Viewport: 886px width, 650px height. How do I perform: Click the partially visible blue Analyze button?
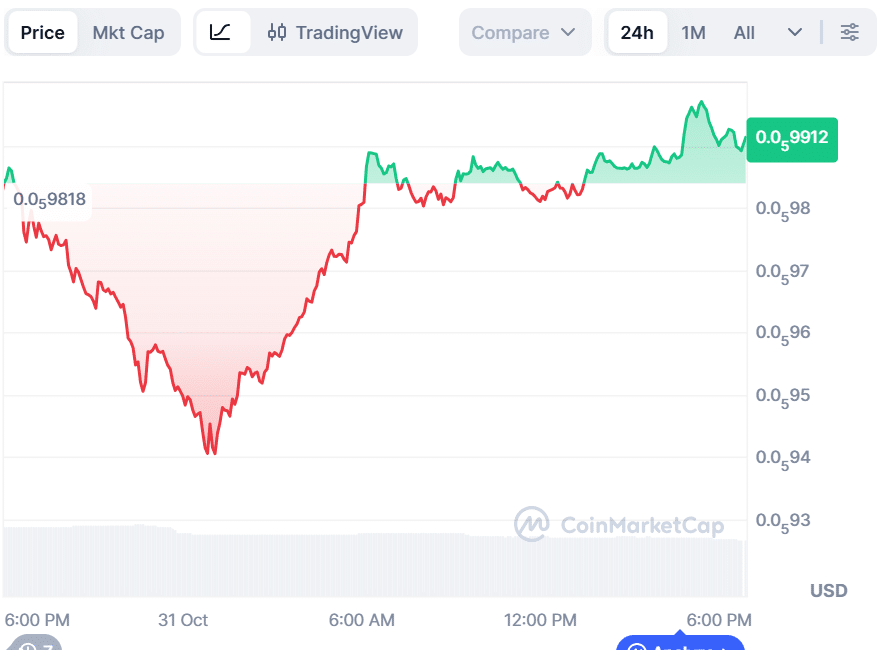(680, 643)
